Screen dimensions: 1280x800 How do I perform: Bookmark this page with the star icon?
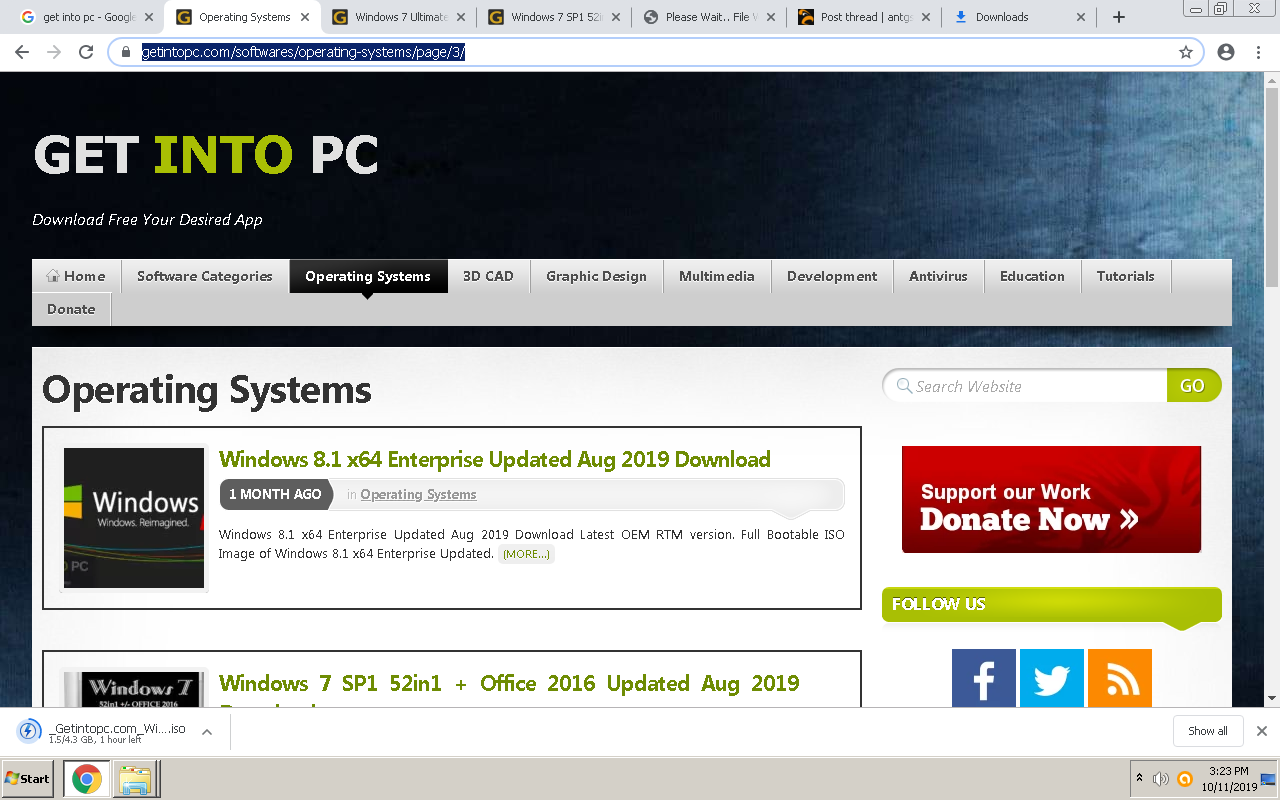pyautogui.click(x=1186, y=52)
